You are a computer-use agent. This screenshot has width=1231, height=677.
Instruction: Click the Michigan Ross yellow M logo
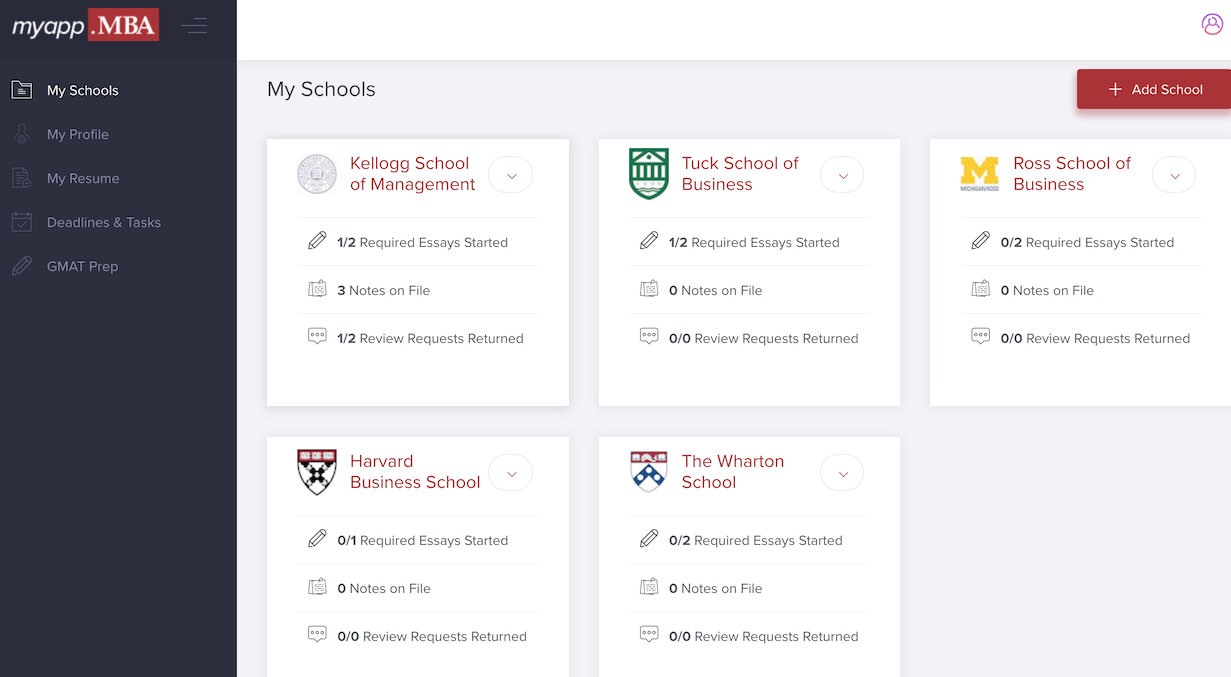[x=979, y=174]
